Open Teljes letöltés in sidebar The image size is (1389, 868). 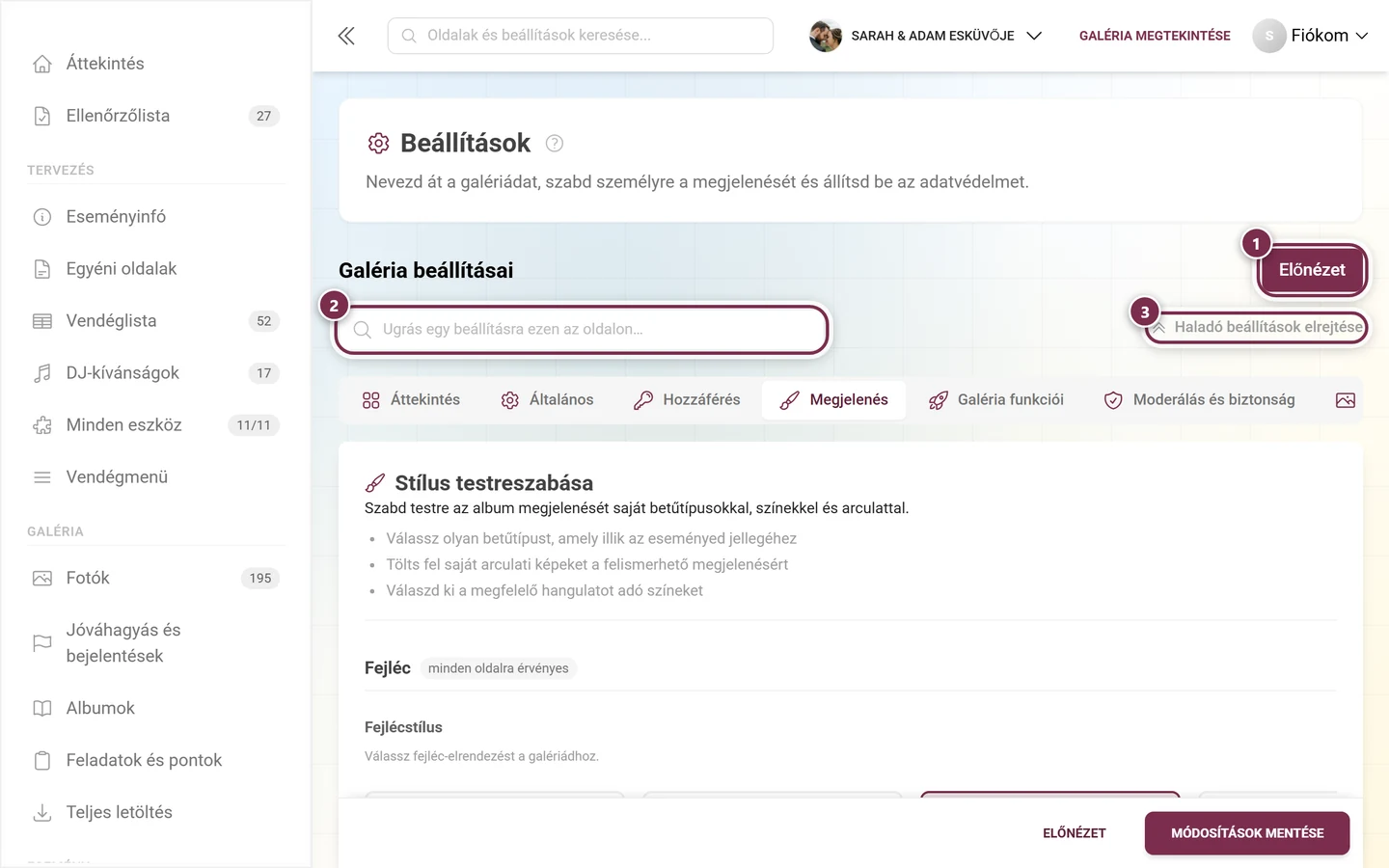(154, 813)
